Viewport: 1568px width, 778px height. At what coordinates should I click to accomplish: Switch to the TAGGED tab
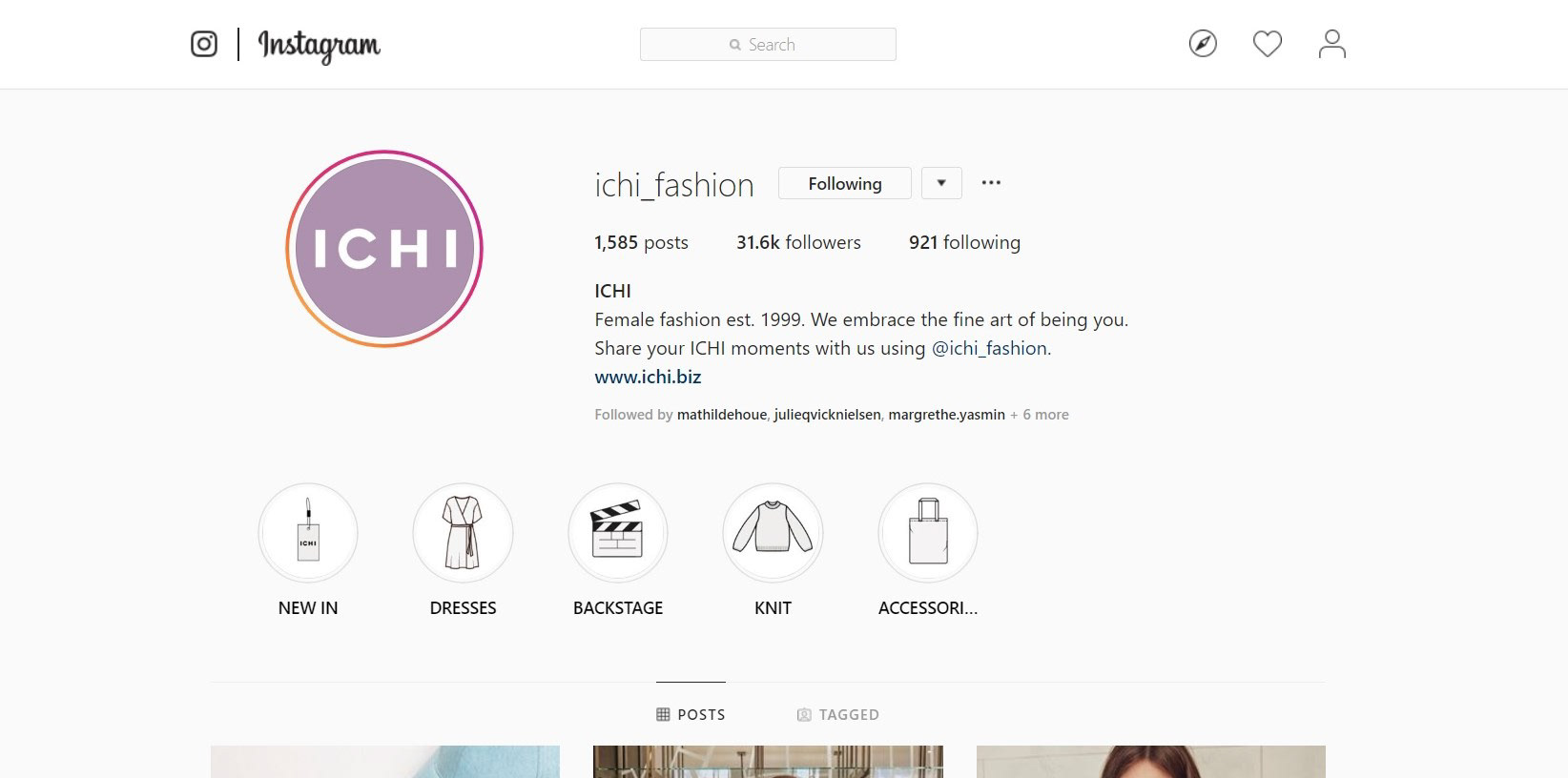click(x=838, y=714)
